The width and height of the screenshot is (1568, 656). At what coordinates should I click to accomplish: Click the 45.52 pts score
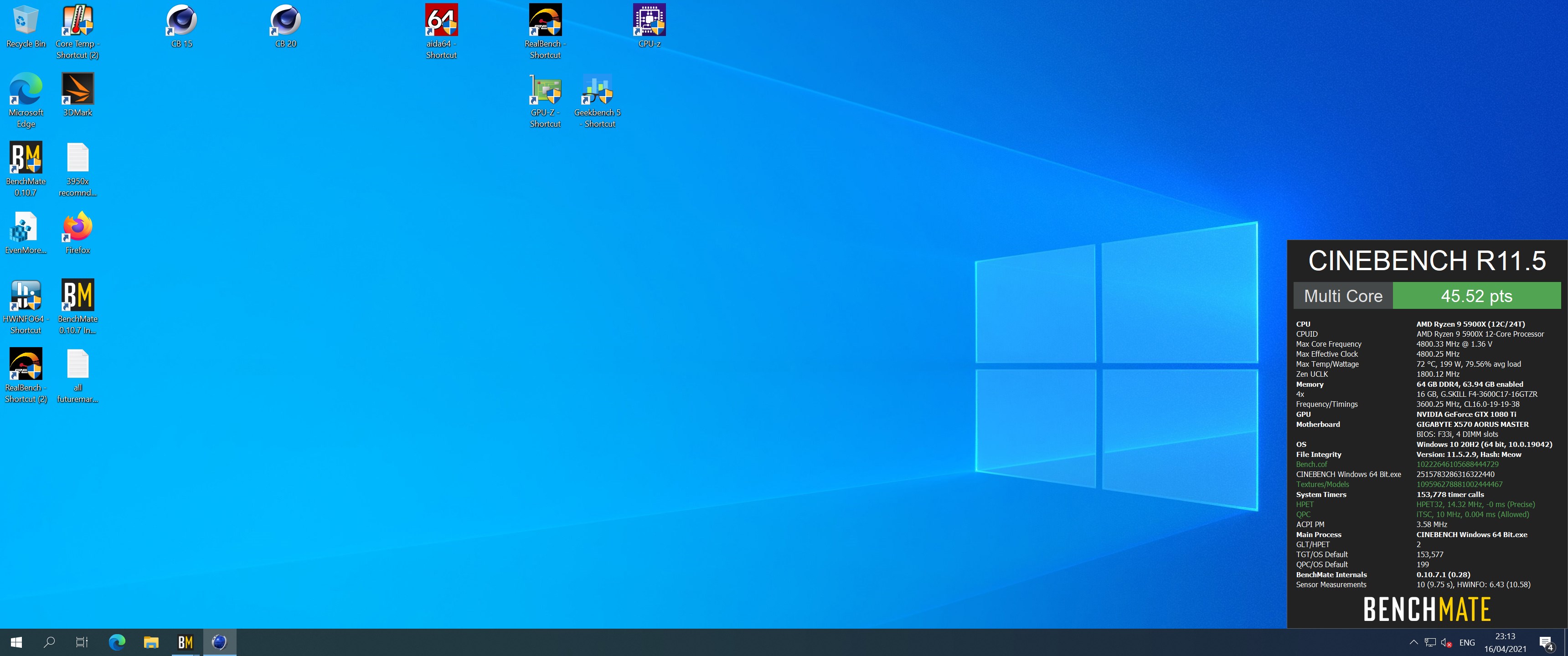click(x=1476, y=296)
